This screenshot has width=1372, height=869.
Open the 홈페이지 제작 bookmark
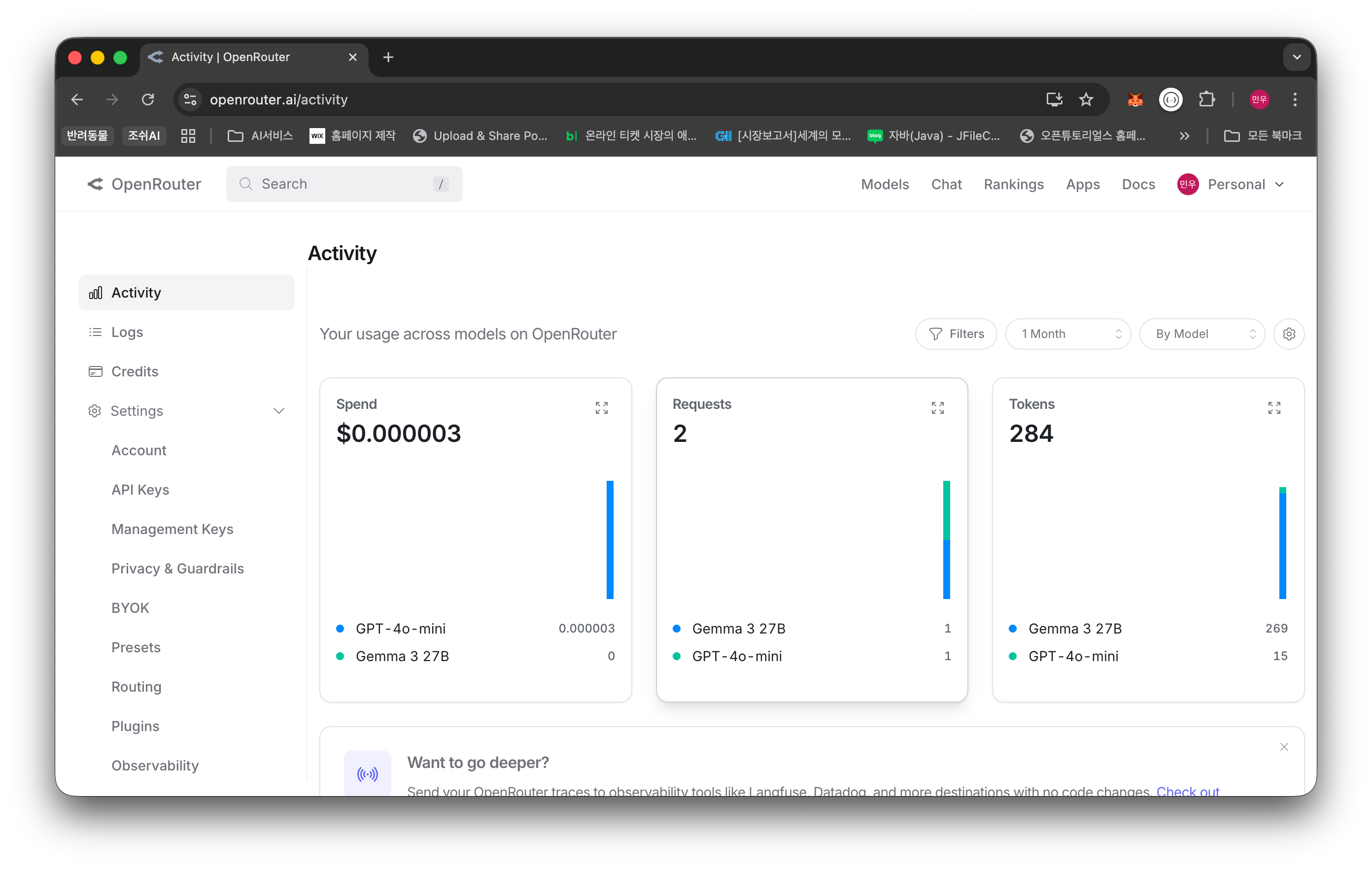click(352, 135)
